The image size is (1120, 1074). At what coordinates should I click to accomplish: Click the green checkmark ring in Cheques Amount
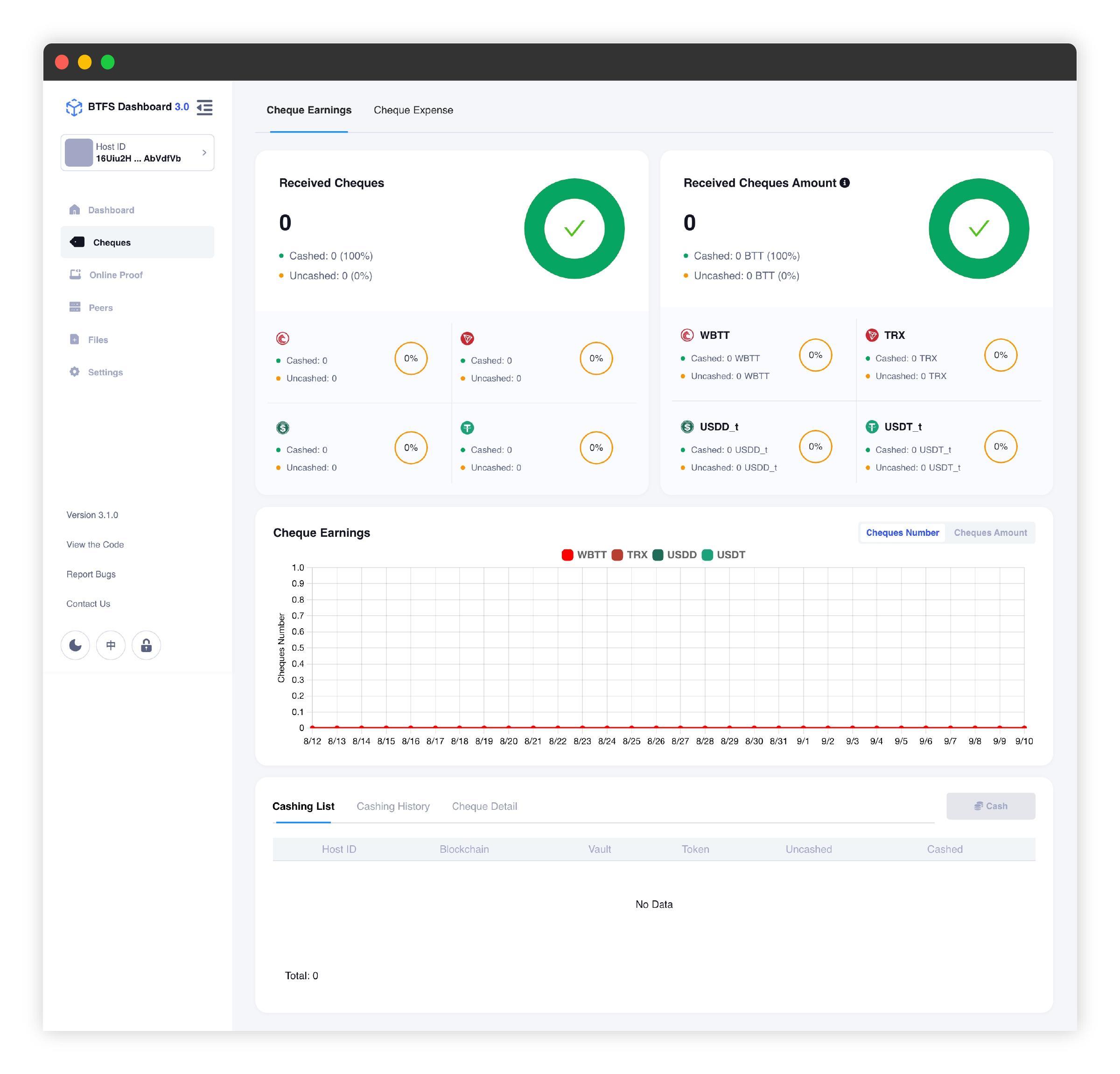(x=979, y=229)
